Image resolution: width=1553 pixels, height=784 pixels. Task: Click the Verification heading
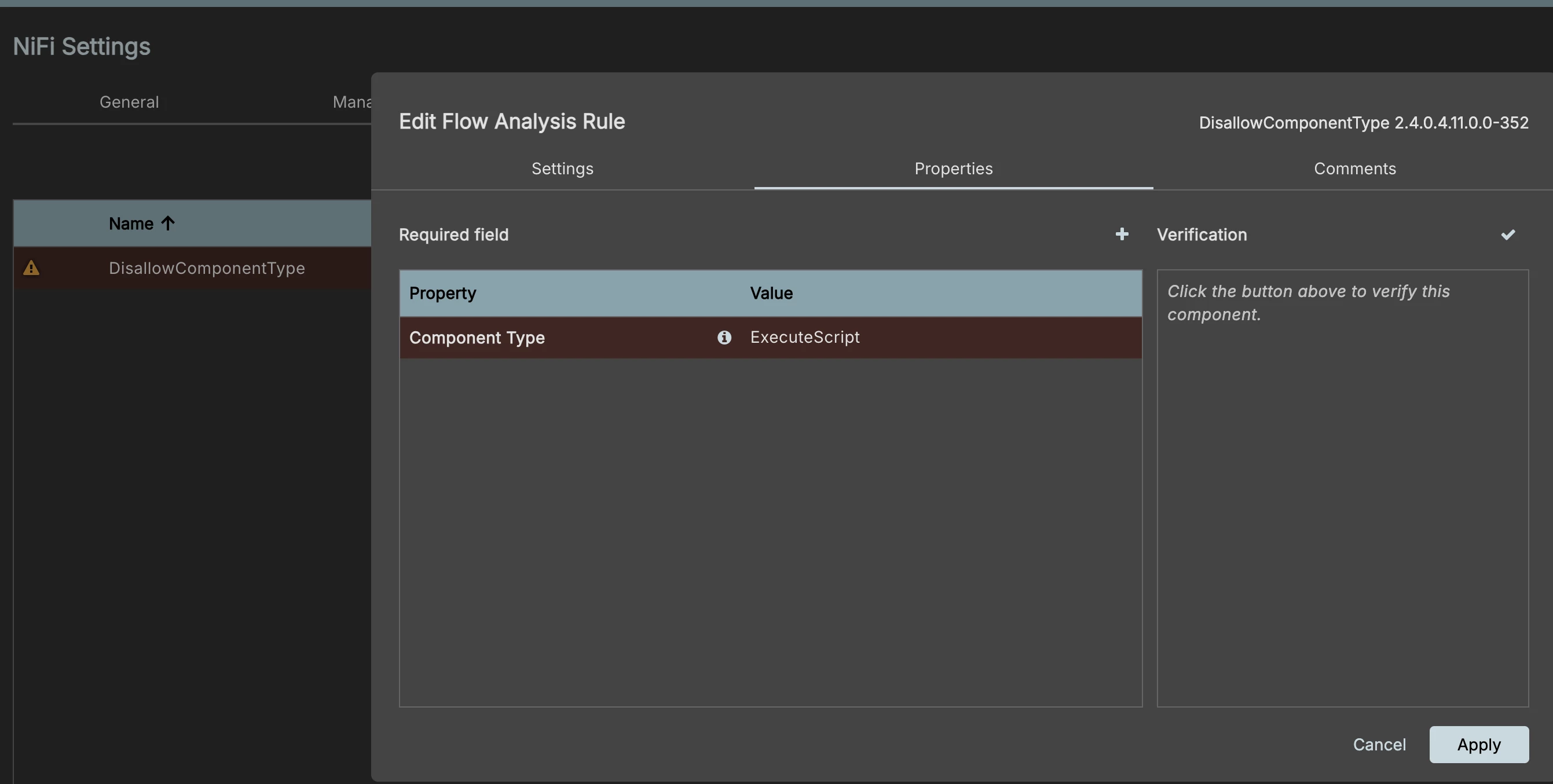(1202, 235)
